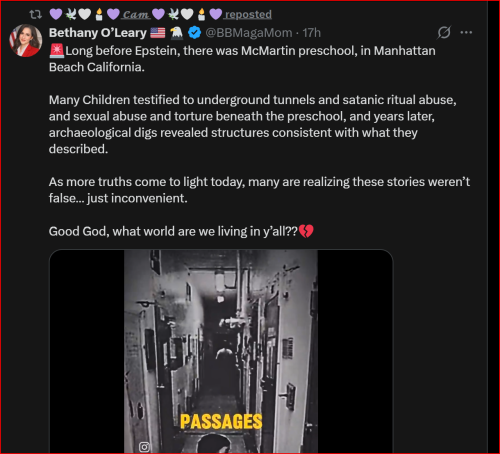Open the three-dot More options menu
Viewport: 500px width, 454px height.
(x=466, y=32)
